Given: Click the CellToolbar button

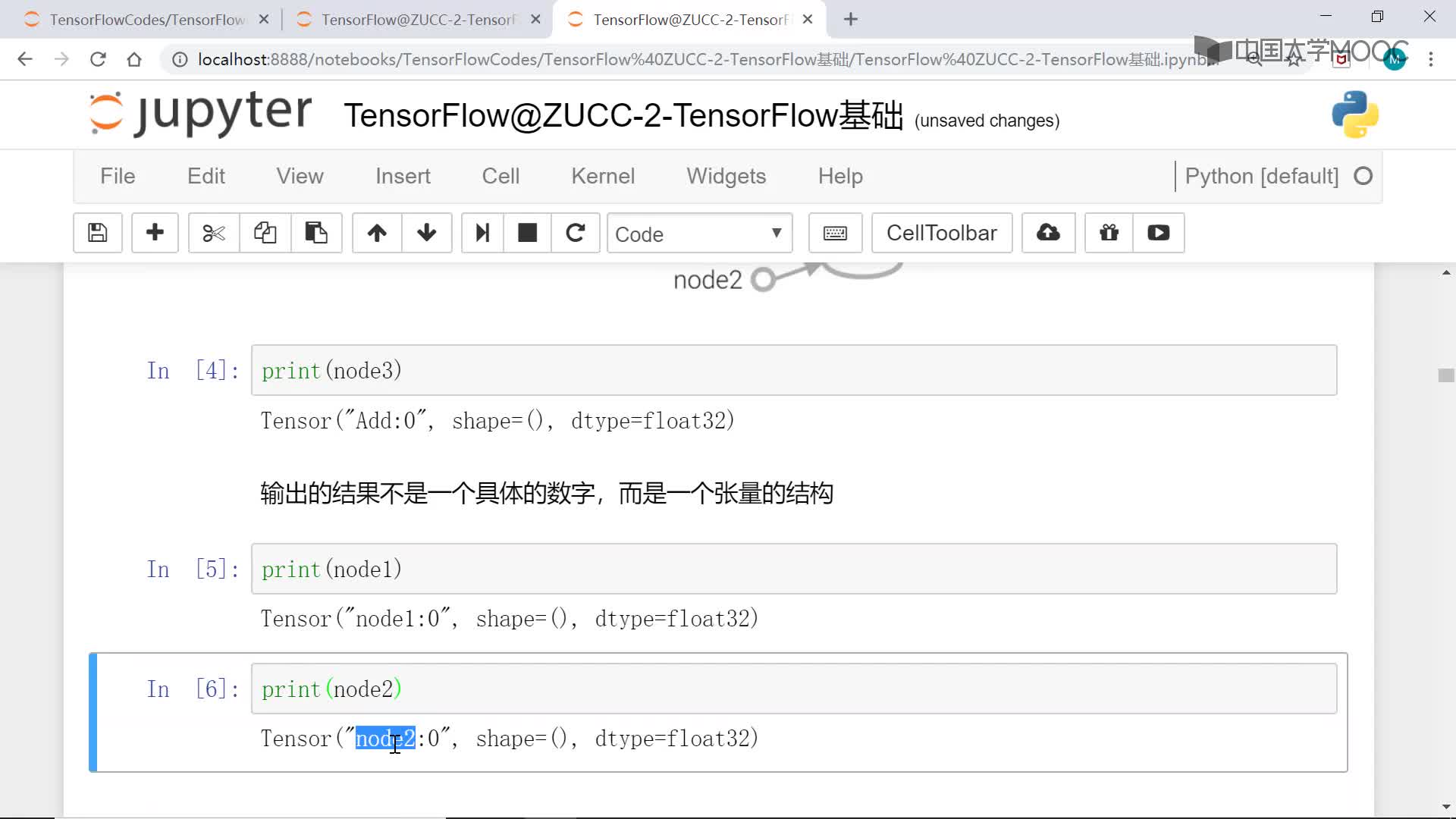Looking at the screenshot, I should click(942, 233).
